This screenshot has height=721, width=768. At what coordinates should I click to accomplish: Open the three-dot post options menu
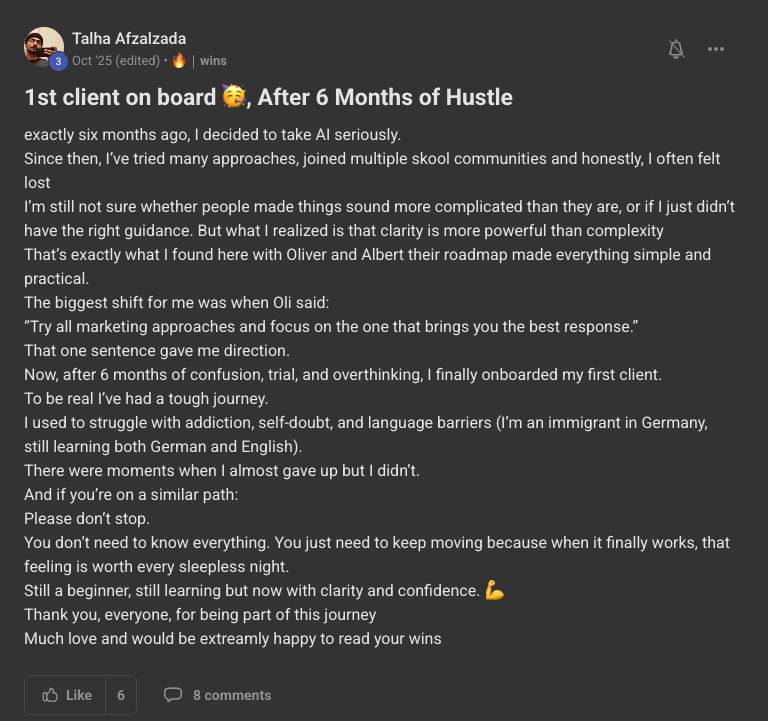[x=716, y=49]
